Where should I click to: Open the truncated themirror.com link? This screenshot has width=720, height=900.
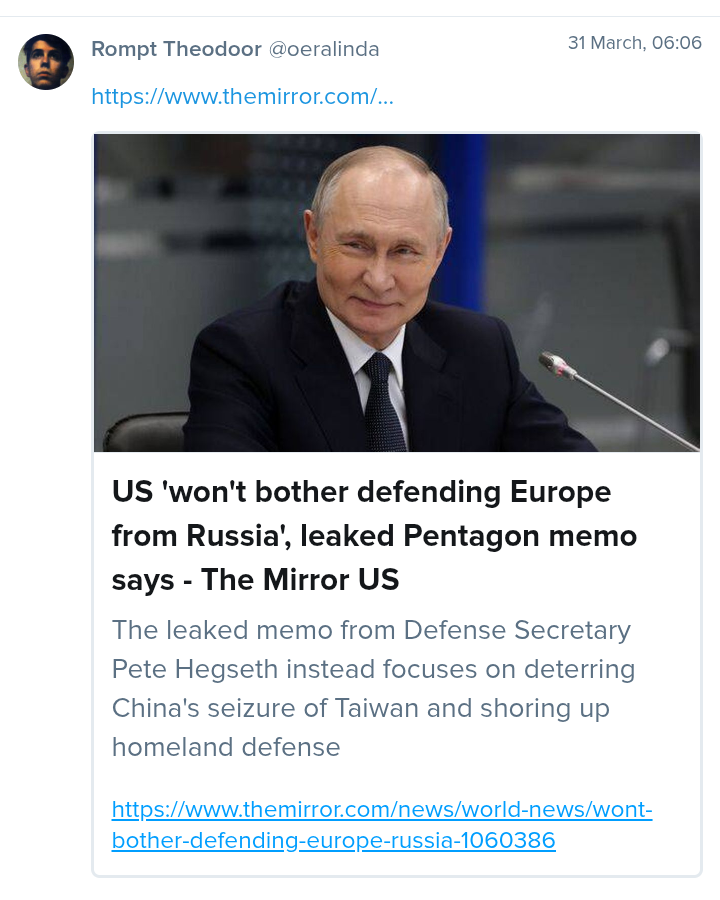[241, 96]
